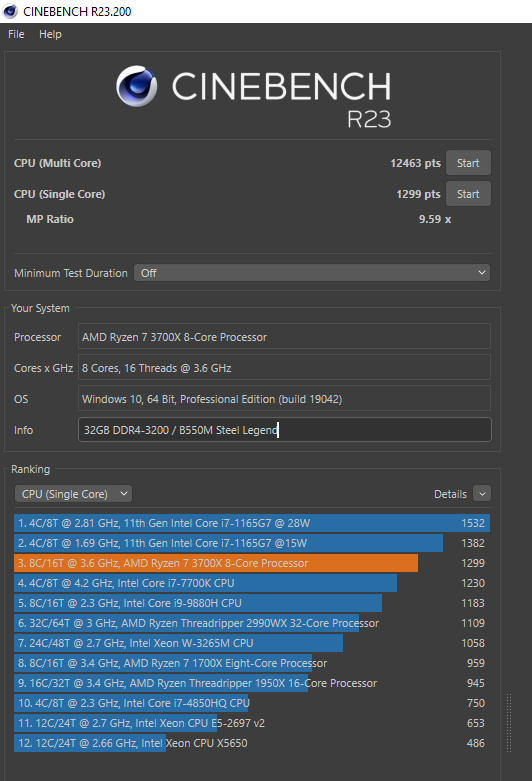Select ranking row Threadripper 1950X
Image resolution: width=532 pixels, height=781 pixels.
(x=252, y=683)
